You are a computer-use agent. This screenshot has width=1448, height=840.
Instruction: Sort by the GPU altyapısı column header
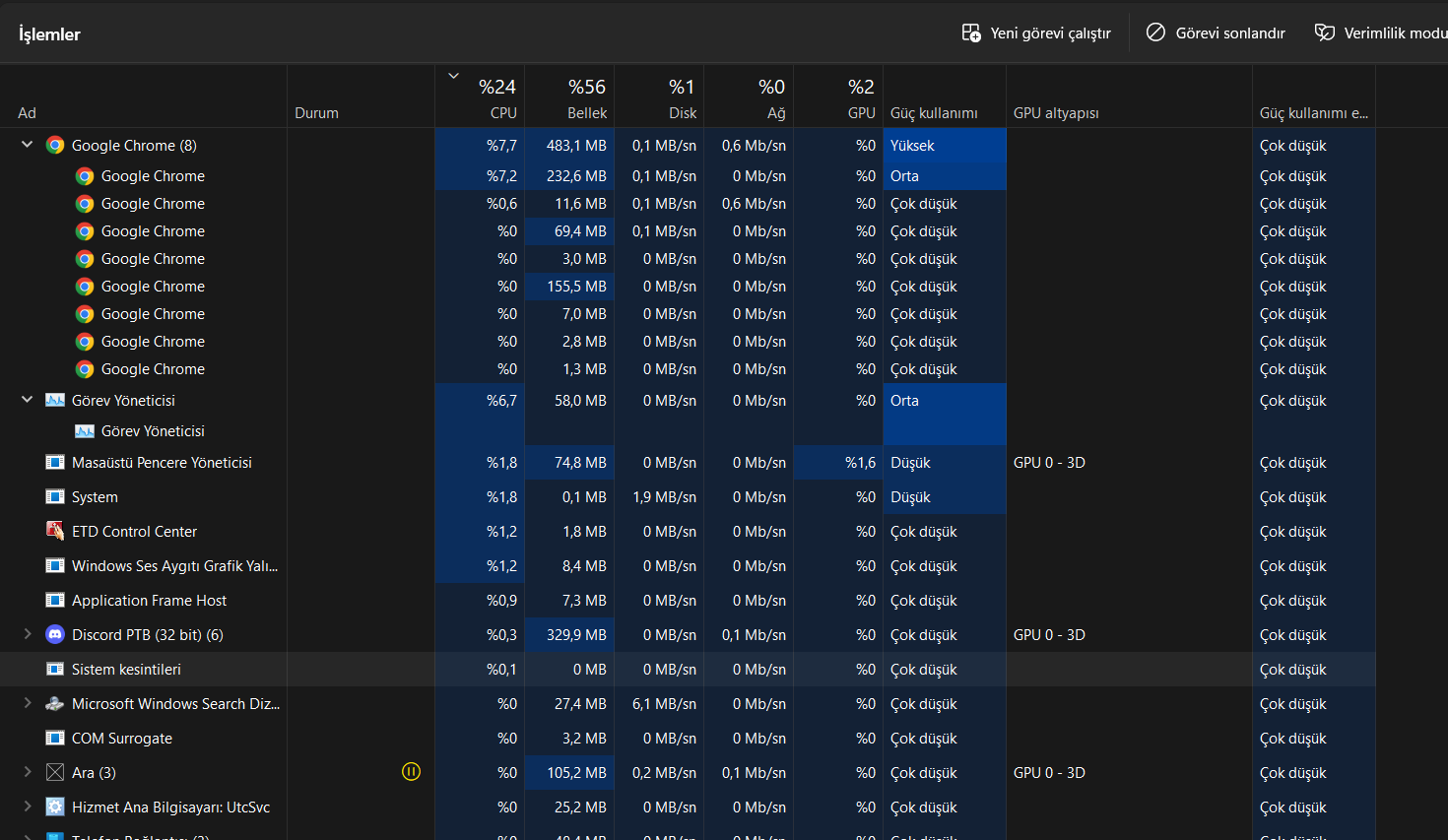pos(1130,97)
